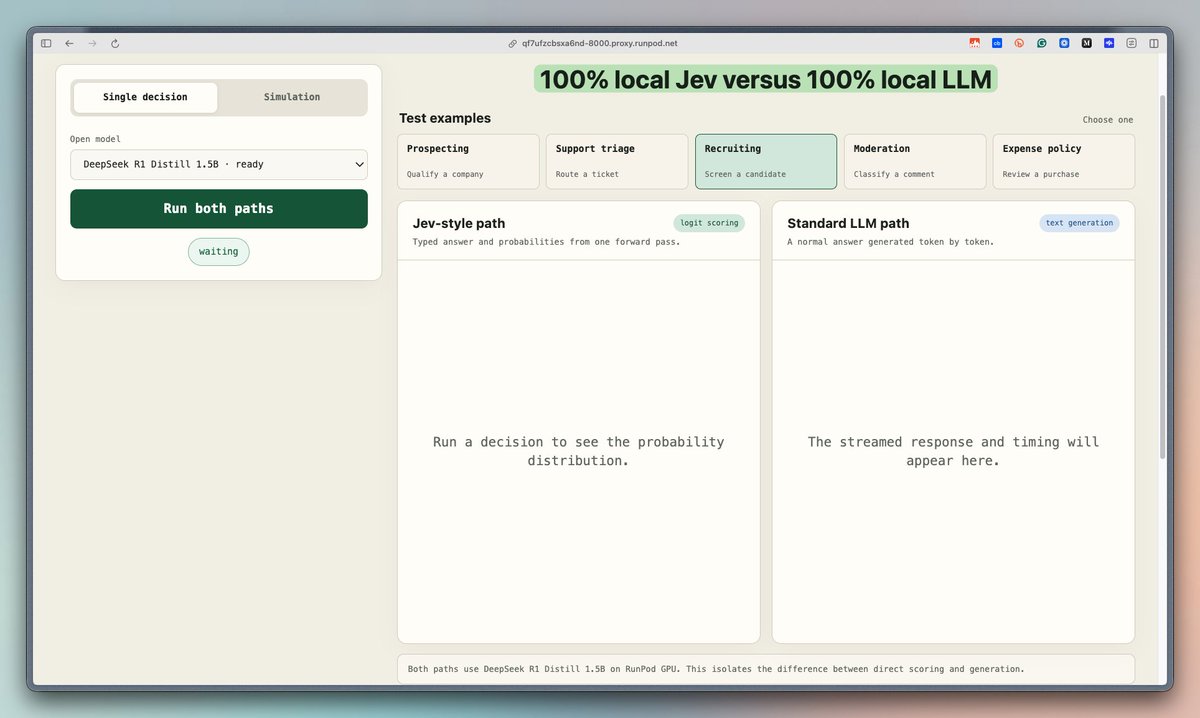Select the Recruiting test example
The height and width of the screenshot is (718, 1200).
point(766,161)
